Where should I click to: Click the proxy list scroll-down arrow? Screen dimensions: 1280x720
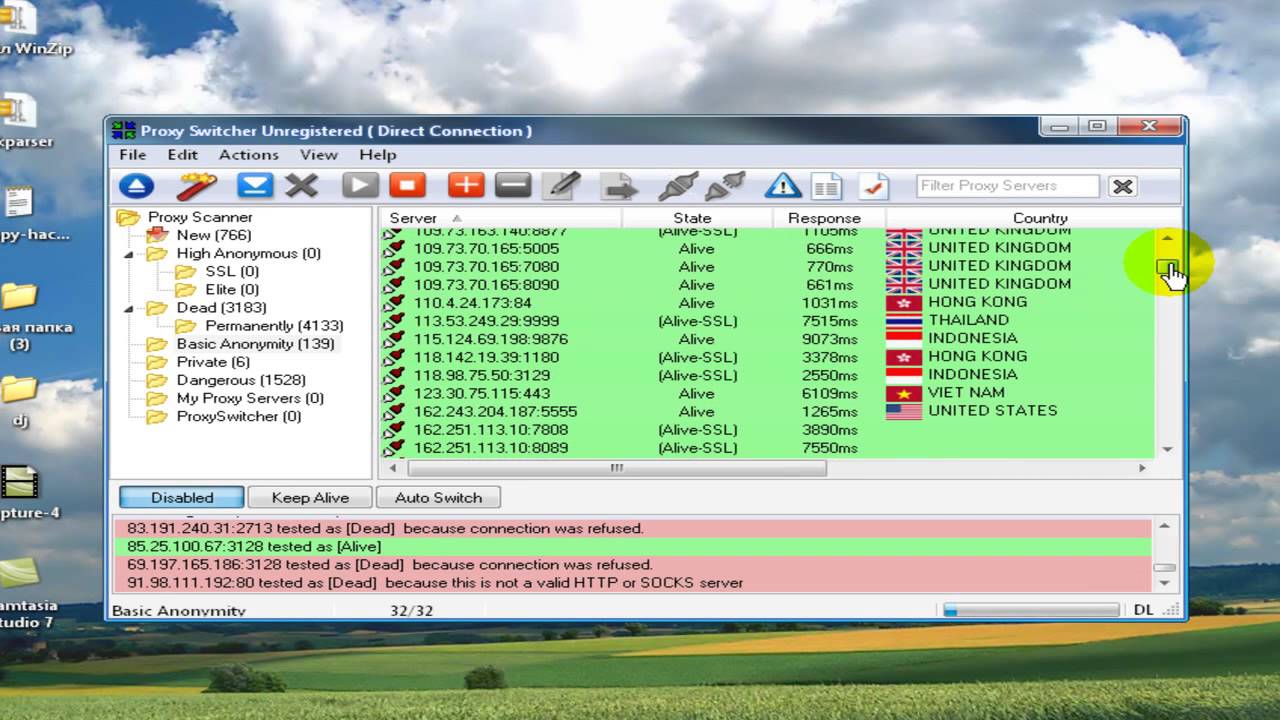[1167, 450]
